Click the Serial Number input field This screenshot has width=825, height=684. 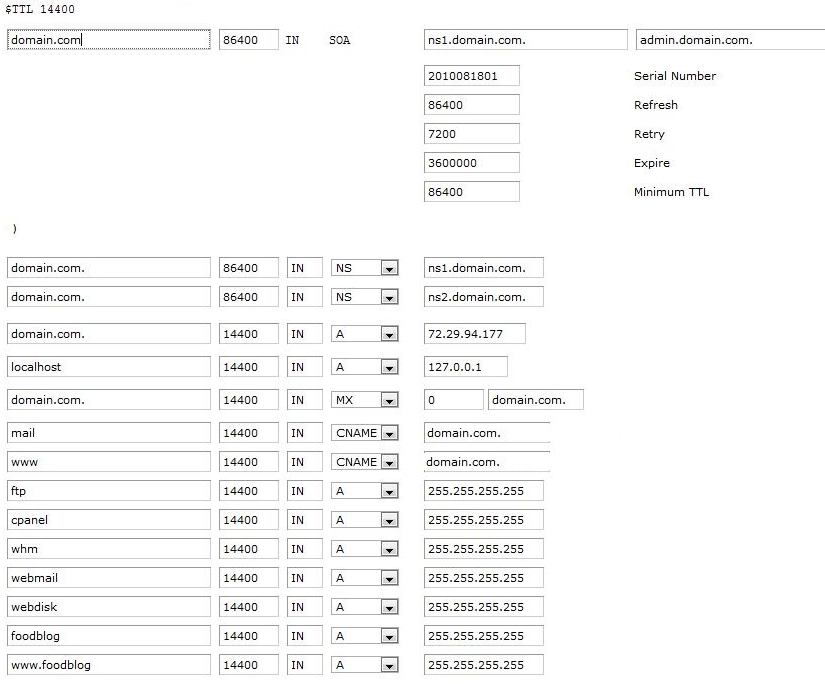471,75
